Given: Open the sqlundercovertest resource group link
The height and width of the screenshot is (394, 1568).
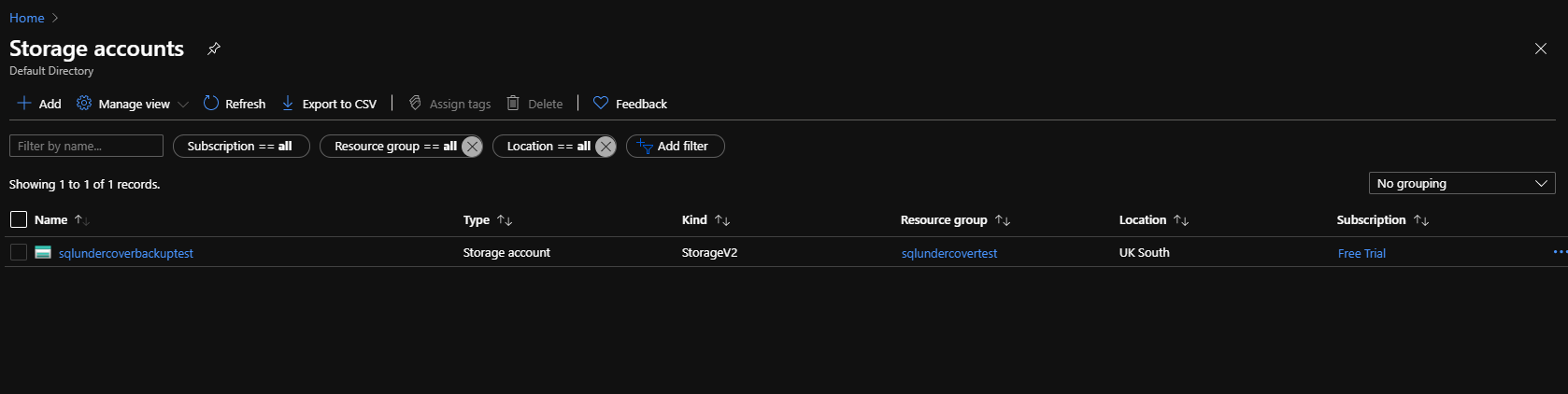Looking at the screenshot, I should [948, 253].
